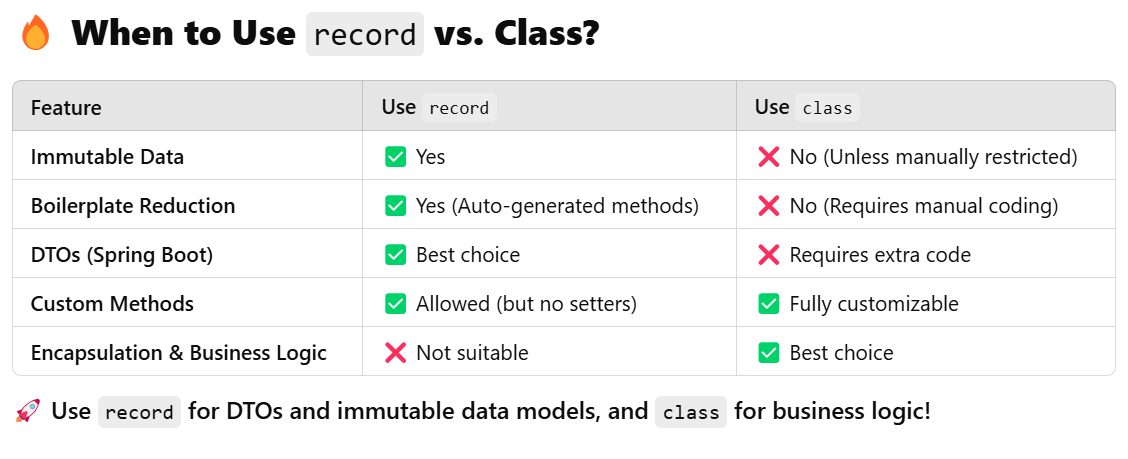Click green checkmark next to Allowed (but no setters)

tap(395, 304)
